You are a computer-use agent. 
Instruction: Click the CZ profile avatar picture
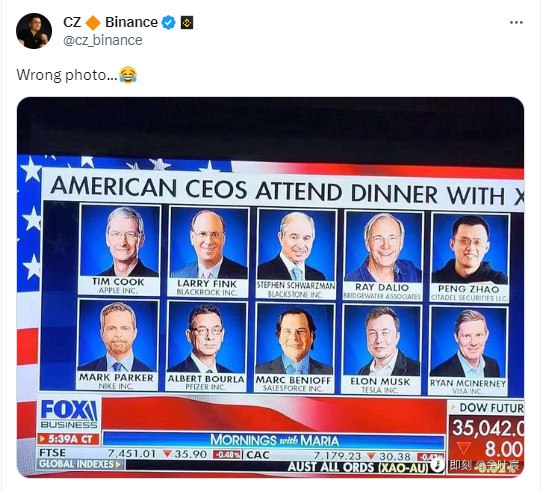(x=34, y=31)
